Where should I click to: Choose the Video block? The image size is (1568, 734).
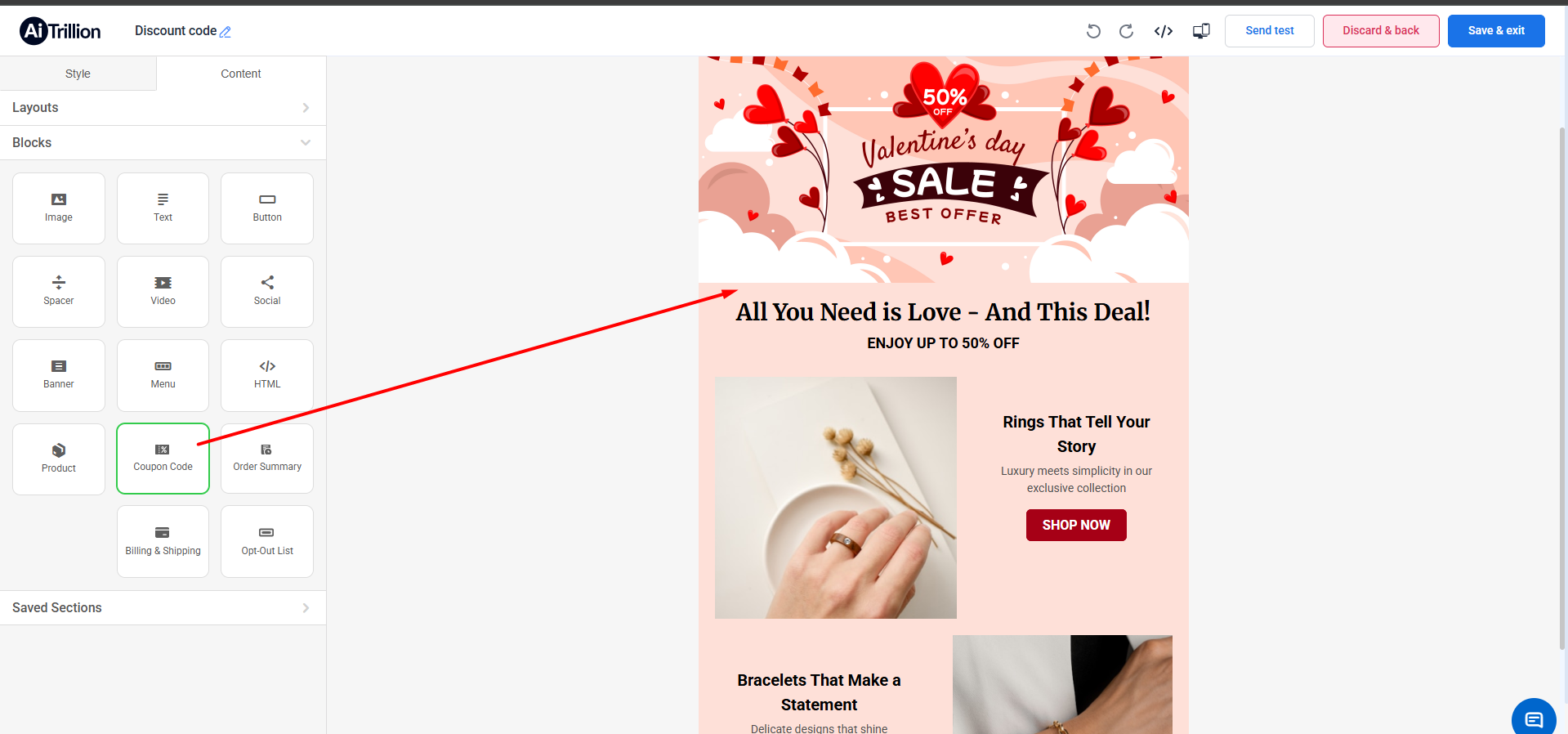[163, 292]
